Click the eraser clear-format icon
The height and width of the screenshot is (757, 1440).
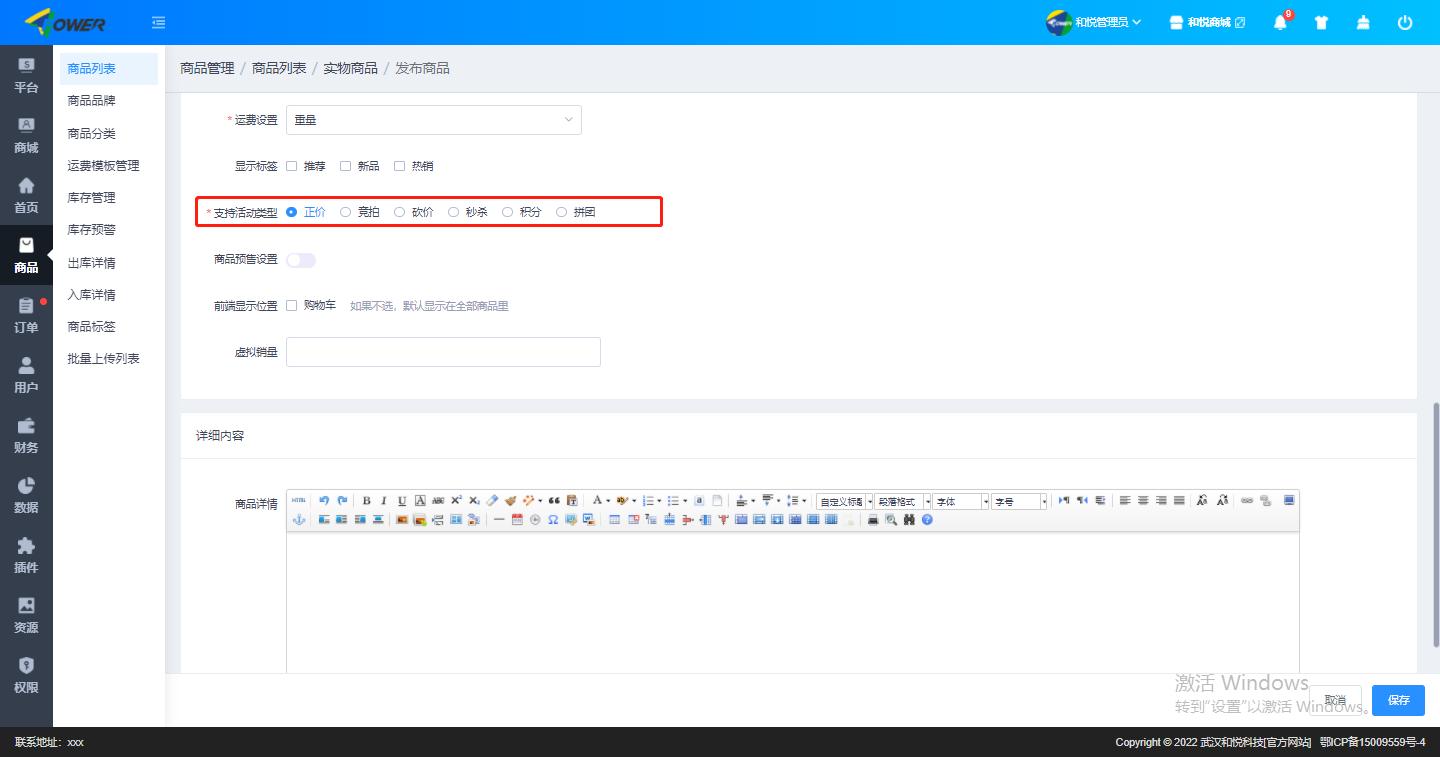click(492, 500)
